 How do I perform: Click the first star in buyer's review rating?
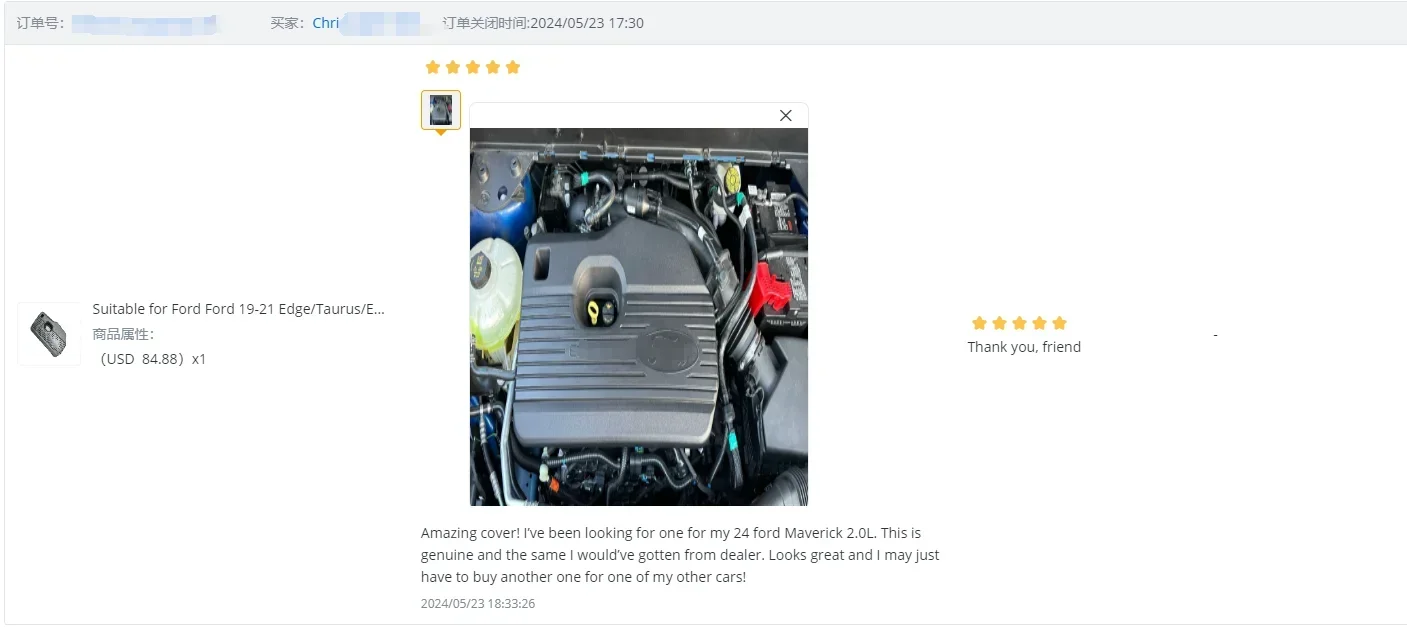click(x=433, y=67)
